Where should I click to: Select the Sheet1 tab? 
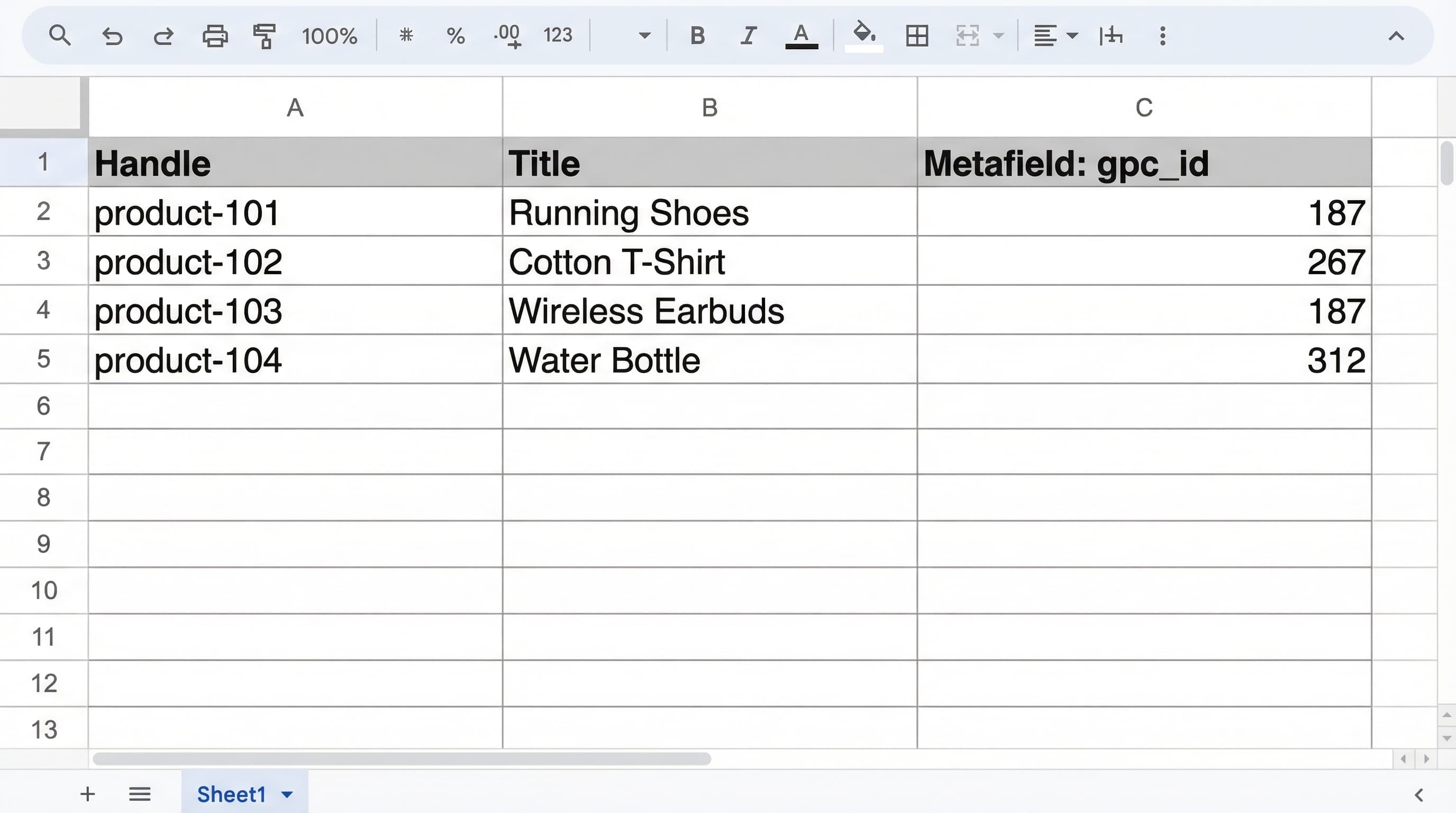(x=231, y=794)
